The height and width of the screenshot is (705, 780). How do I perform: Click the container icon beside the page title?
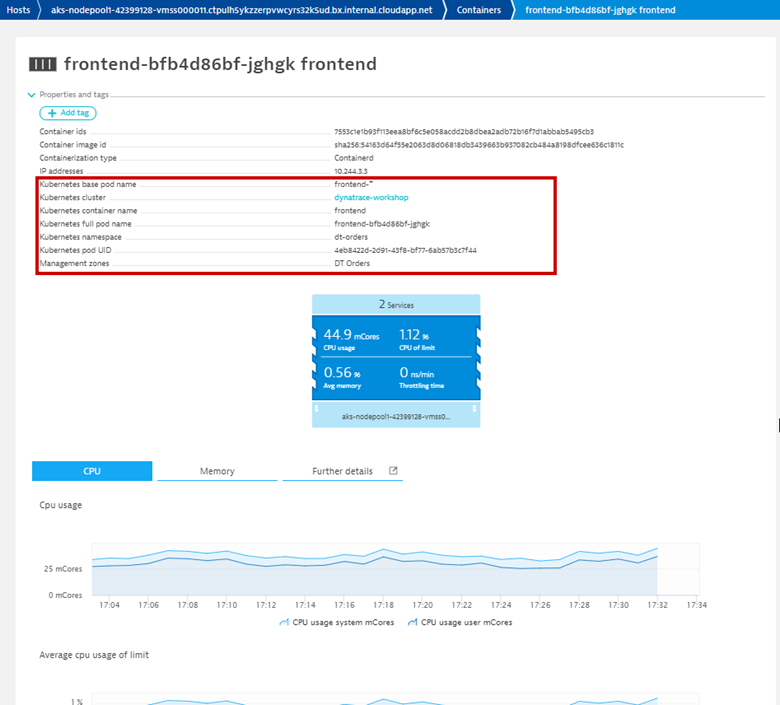click(x=43, y=65)
